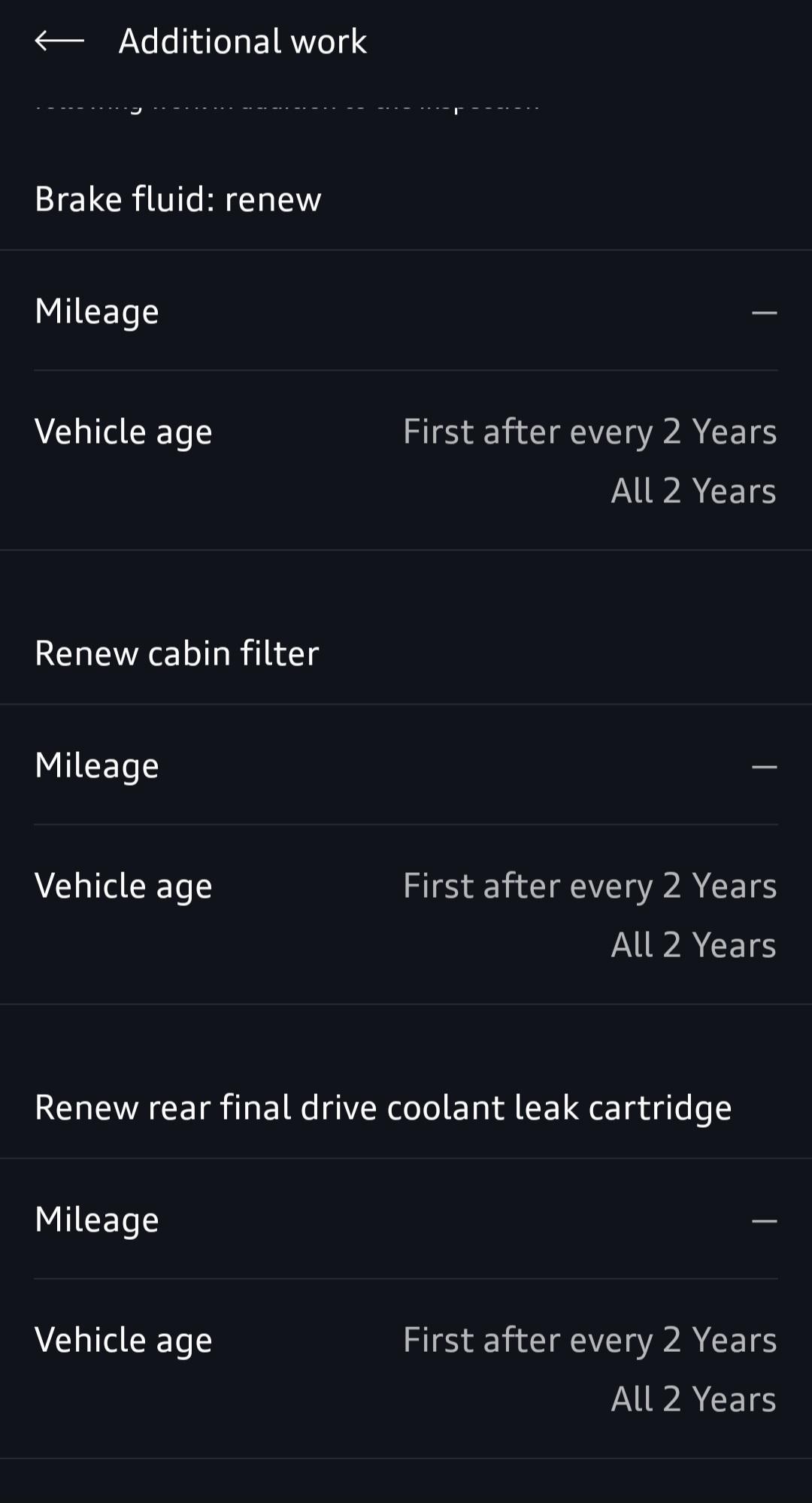
Task: Select Vehicle age label under rear final drive cartridge
Action: [x=123, y=1341]
